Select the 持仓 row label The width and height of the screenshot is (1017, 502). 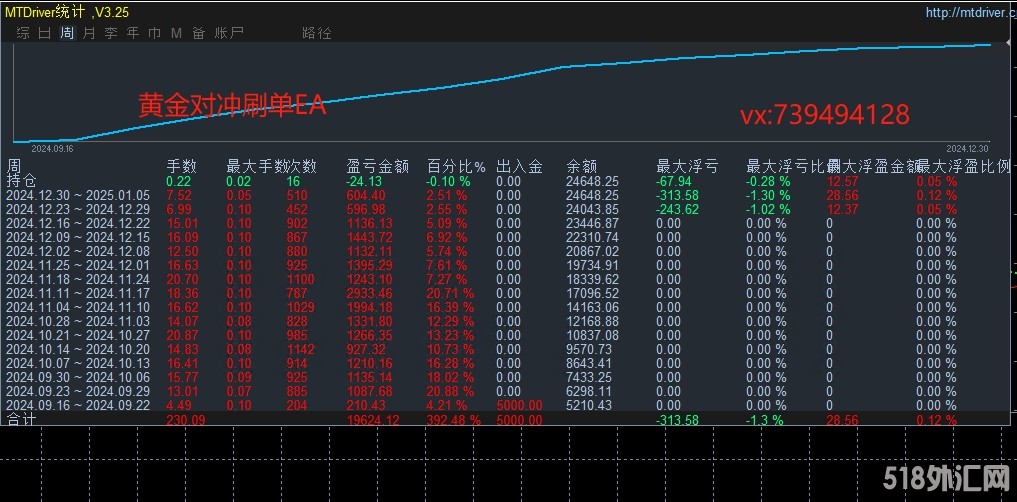pyautogui.click(x=21, y=180)
